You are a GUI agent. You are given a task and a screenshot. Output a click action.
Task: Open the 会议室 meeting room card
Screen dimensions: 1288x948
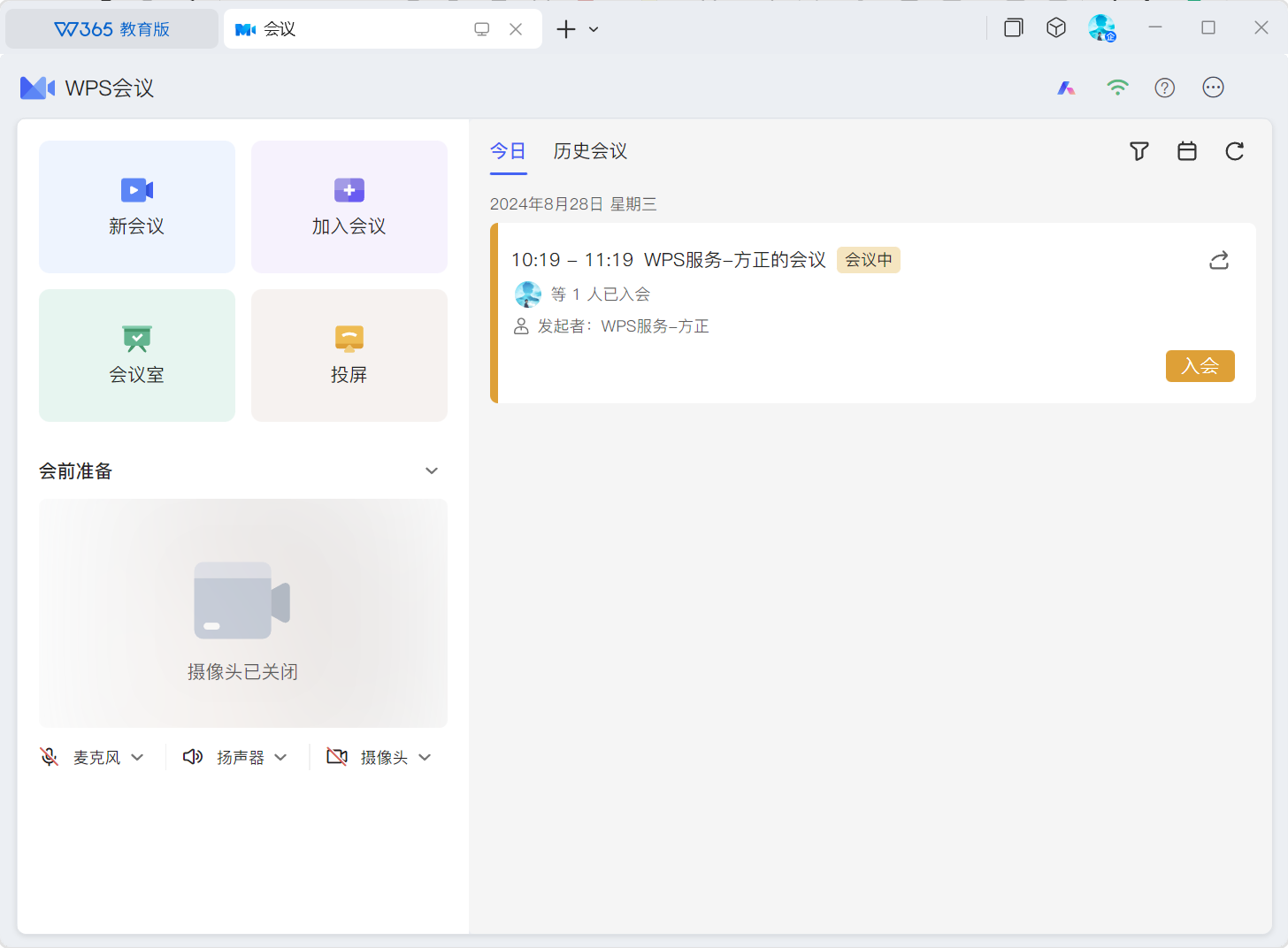coord(137,355)
